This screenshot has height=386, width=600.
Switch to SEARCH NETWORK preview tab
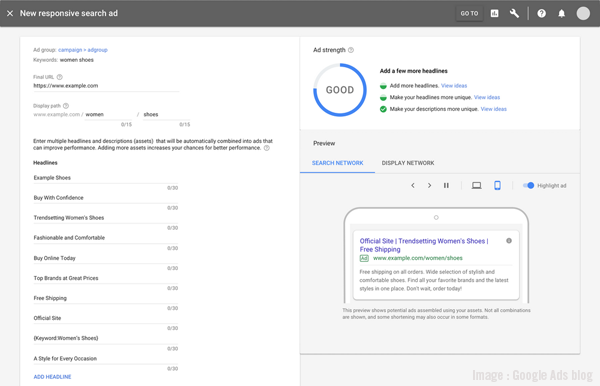(x=338, y=163)
